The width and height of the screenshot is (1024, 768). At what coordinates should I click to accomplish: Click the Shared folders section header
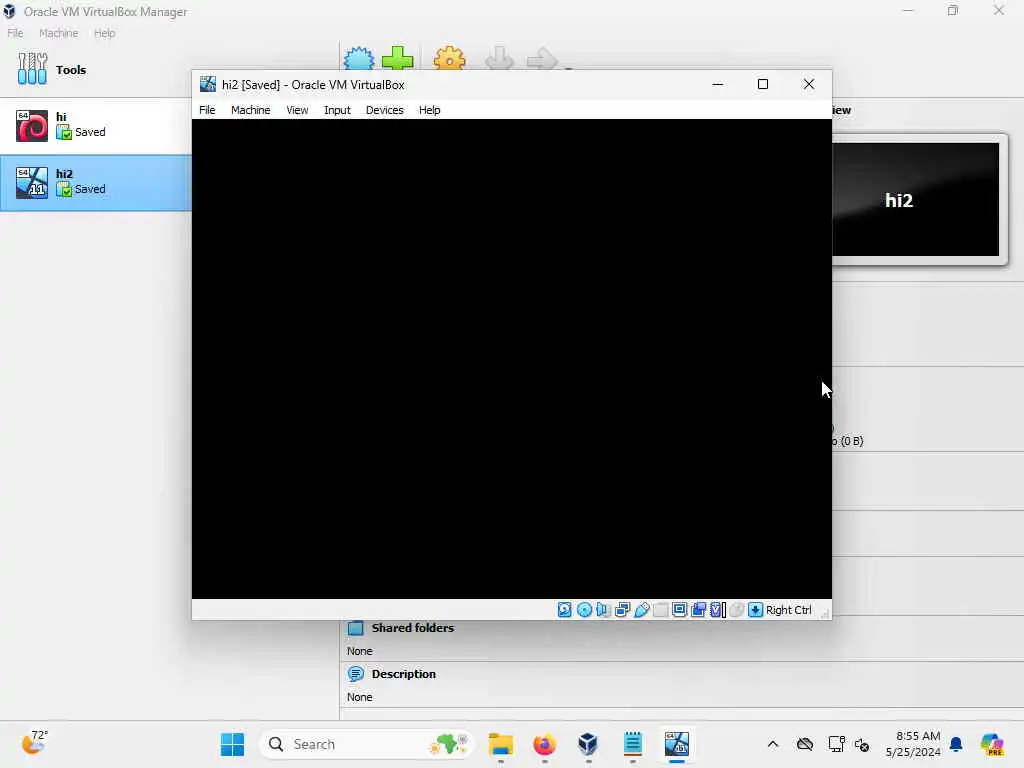point(413,628)
